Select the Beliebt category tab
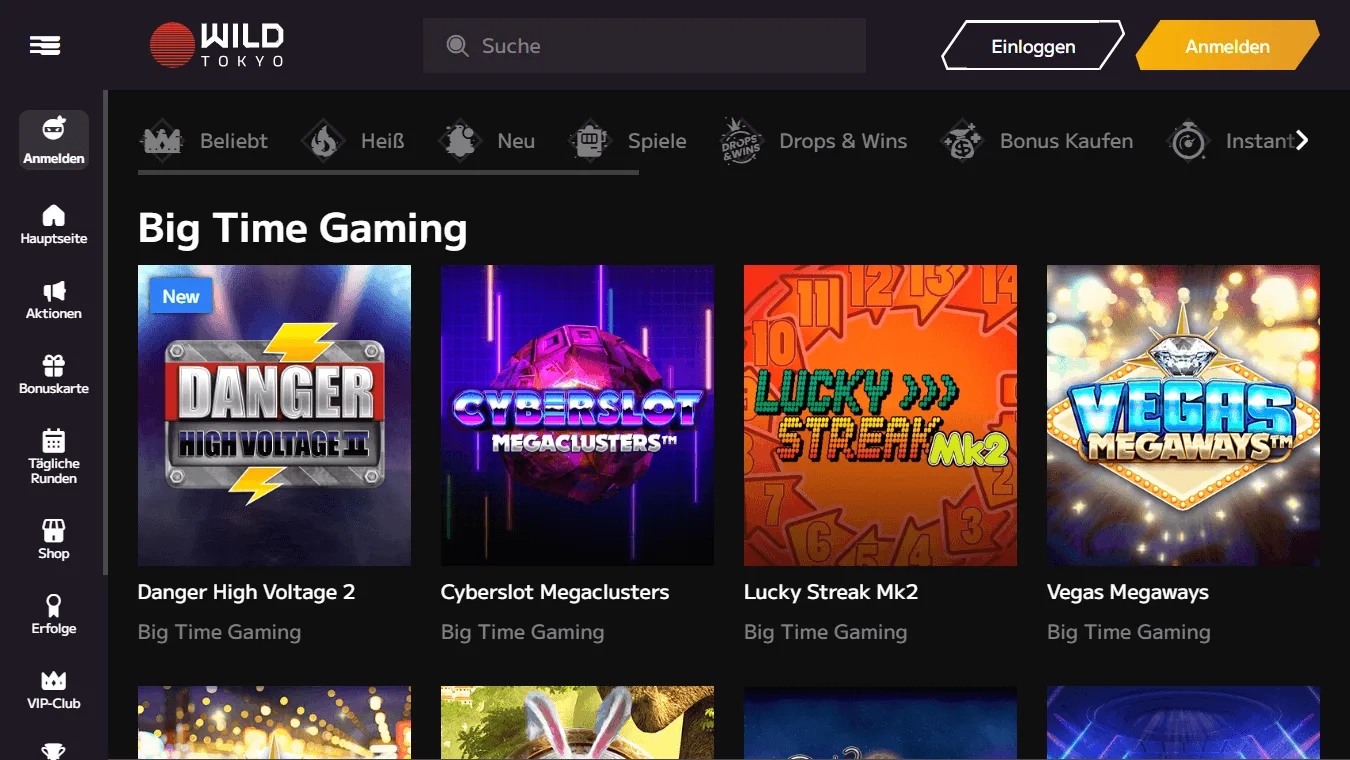1350x760 pixels. click(204, 141)
